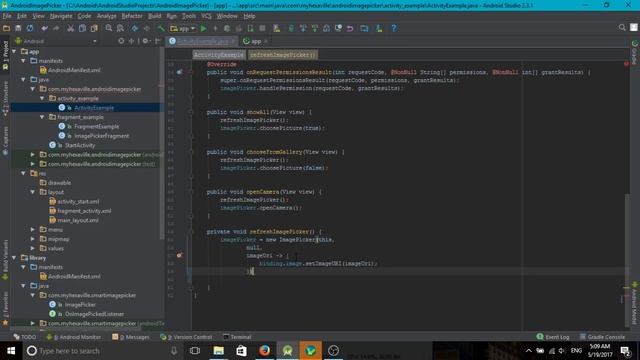Open File Explorer from taskbar
640x360 pixels.
pos(219,351)
